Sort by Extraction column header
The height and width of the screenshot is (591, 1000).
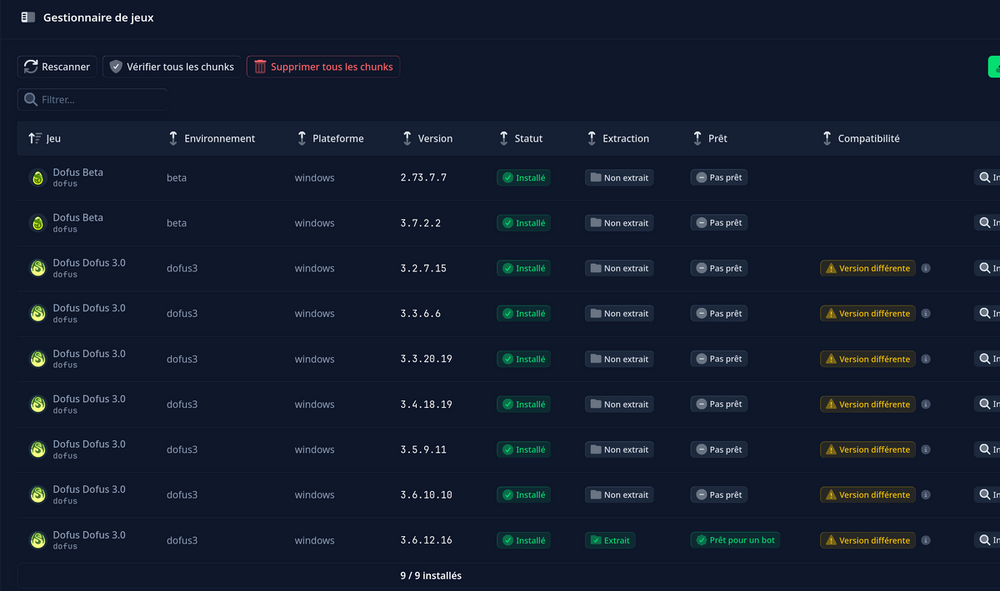coord(617,138)
